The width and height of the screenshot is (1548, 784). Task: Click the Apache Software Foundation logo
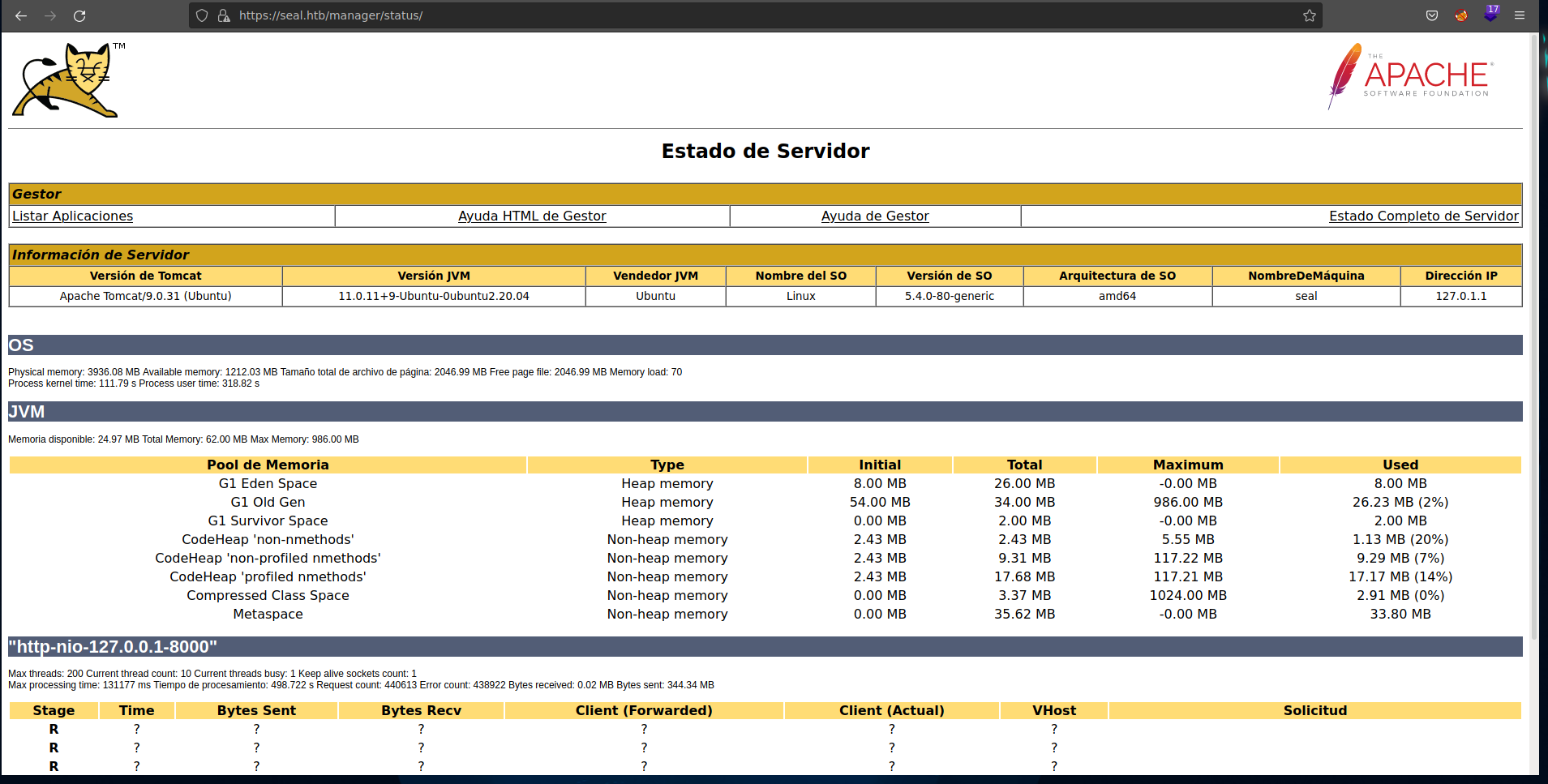coord(1410,76)
